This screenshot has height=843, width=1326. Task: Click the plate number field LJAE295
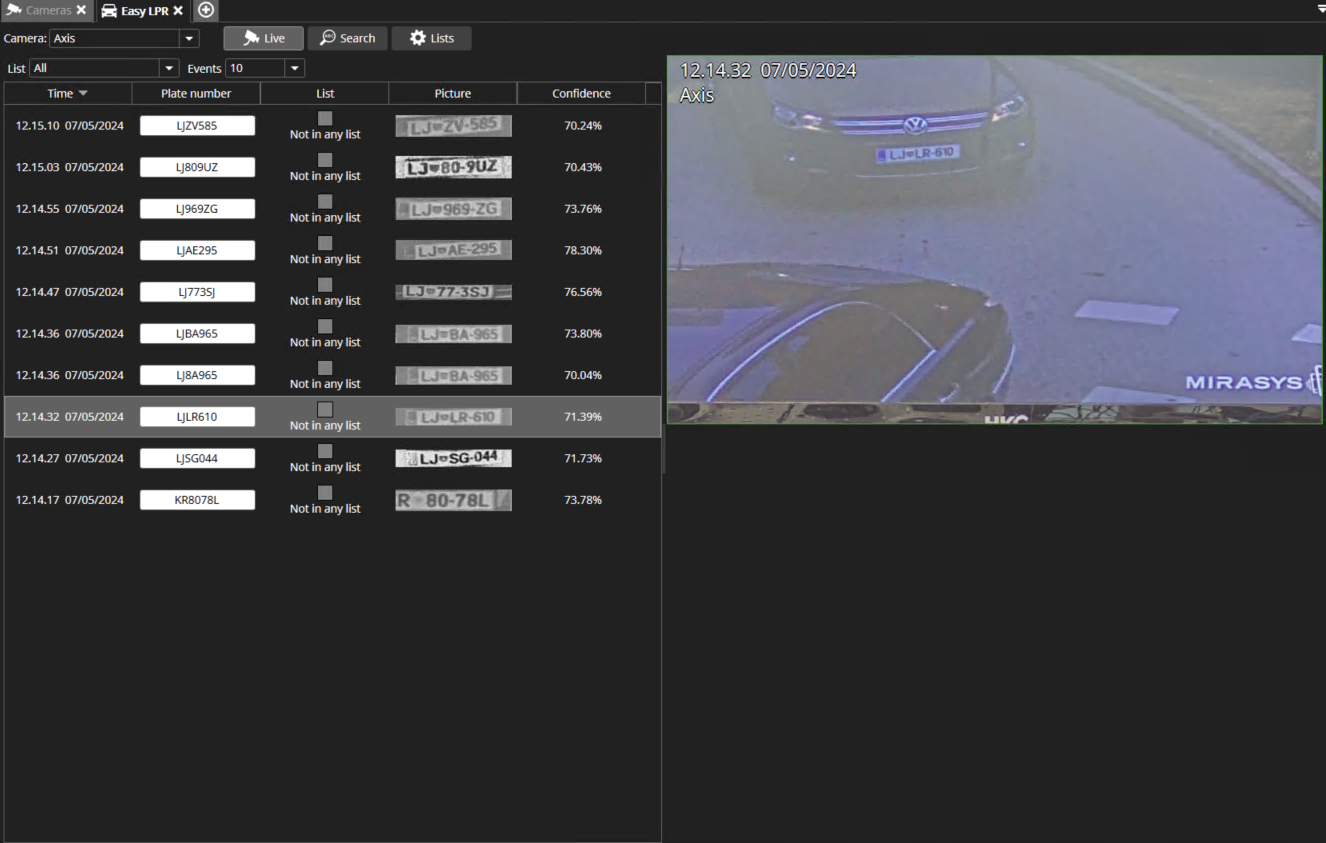[197, 250]
